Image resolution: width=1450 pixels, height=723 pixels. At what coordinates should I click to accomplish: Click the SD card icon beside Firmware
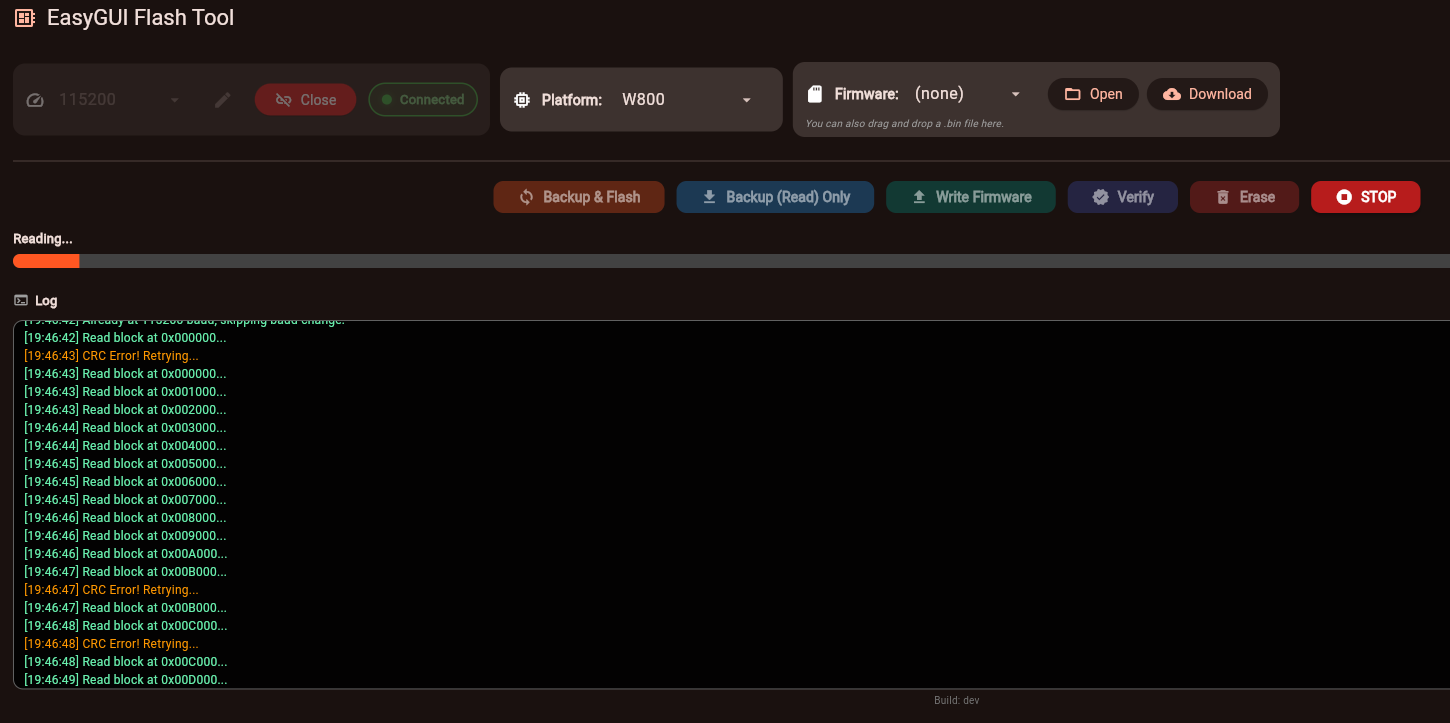(814, 94)
